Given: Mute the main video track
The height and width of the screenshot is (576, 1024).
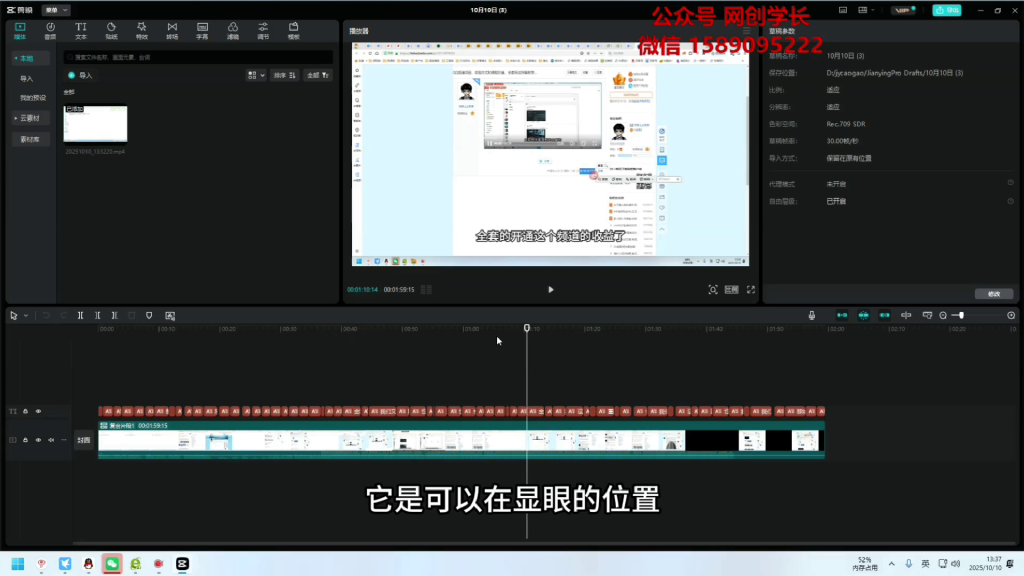Looking at the screenshot, I should pos(51,440).
